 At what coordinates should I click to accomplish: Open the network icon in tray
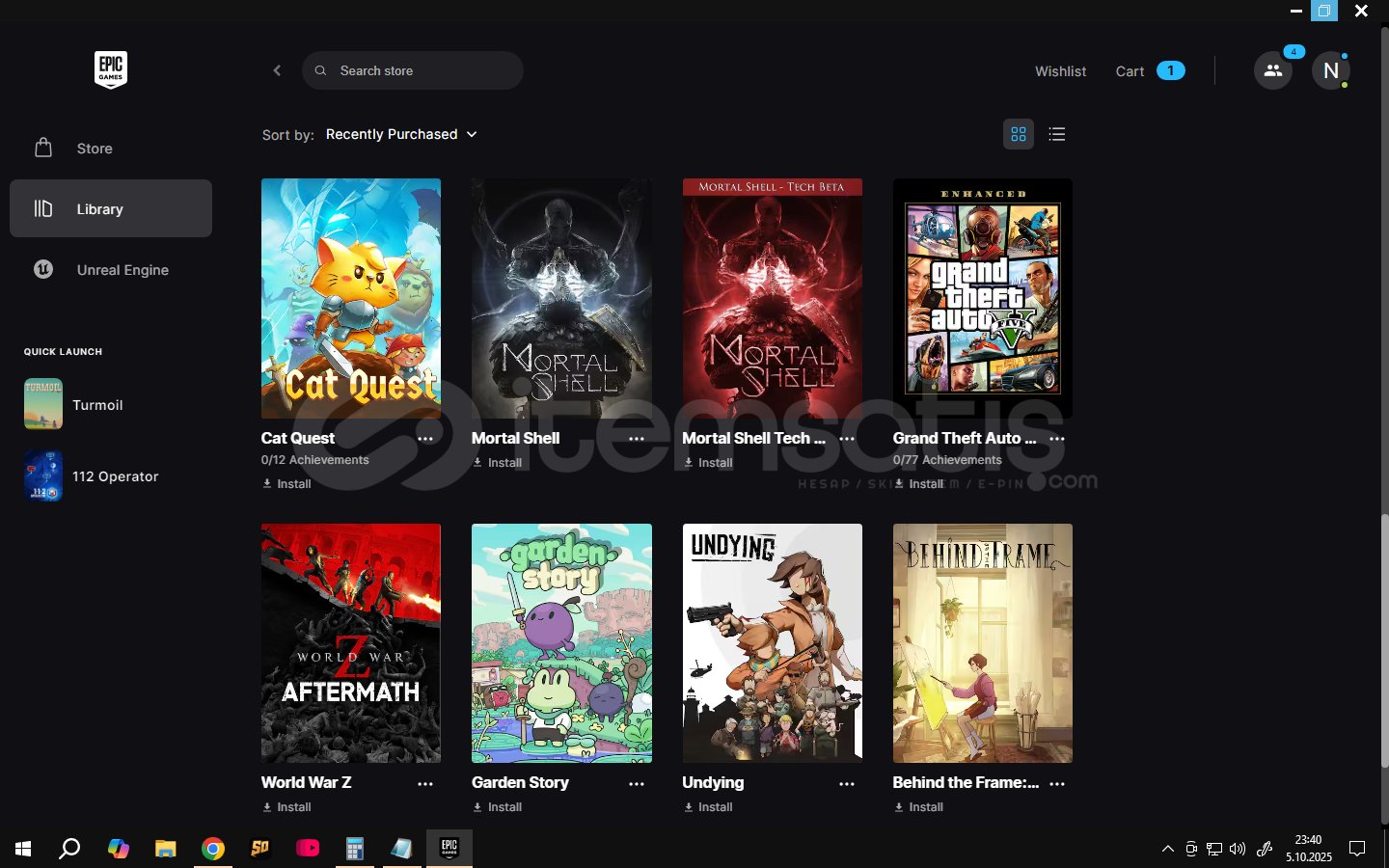1214,849
